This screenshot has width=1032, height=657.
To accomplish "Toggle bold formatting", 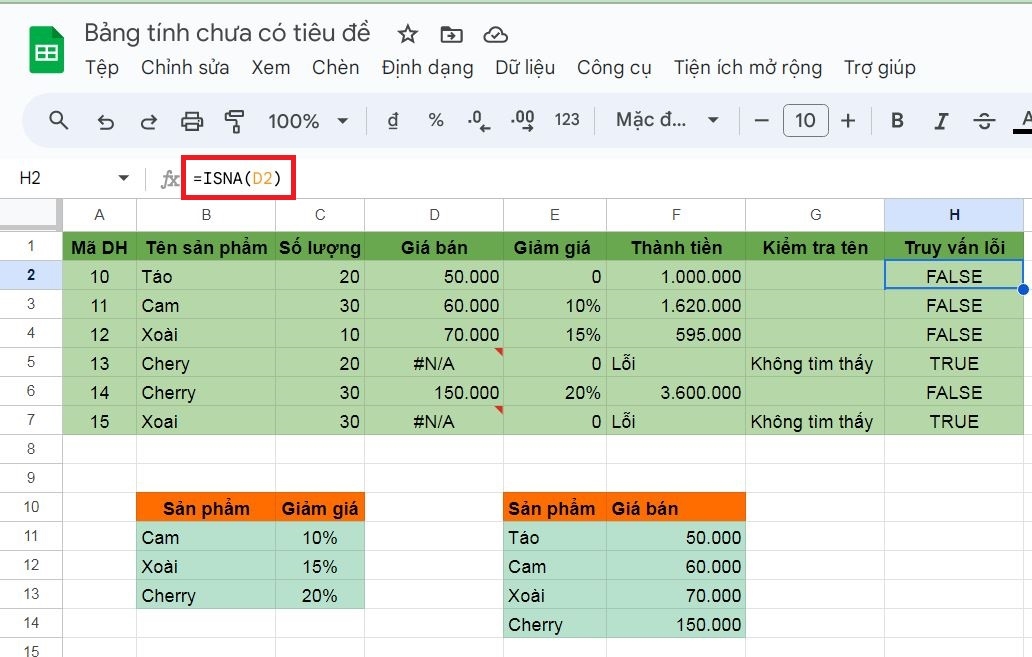I will coord(896,120).
